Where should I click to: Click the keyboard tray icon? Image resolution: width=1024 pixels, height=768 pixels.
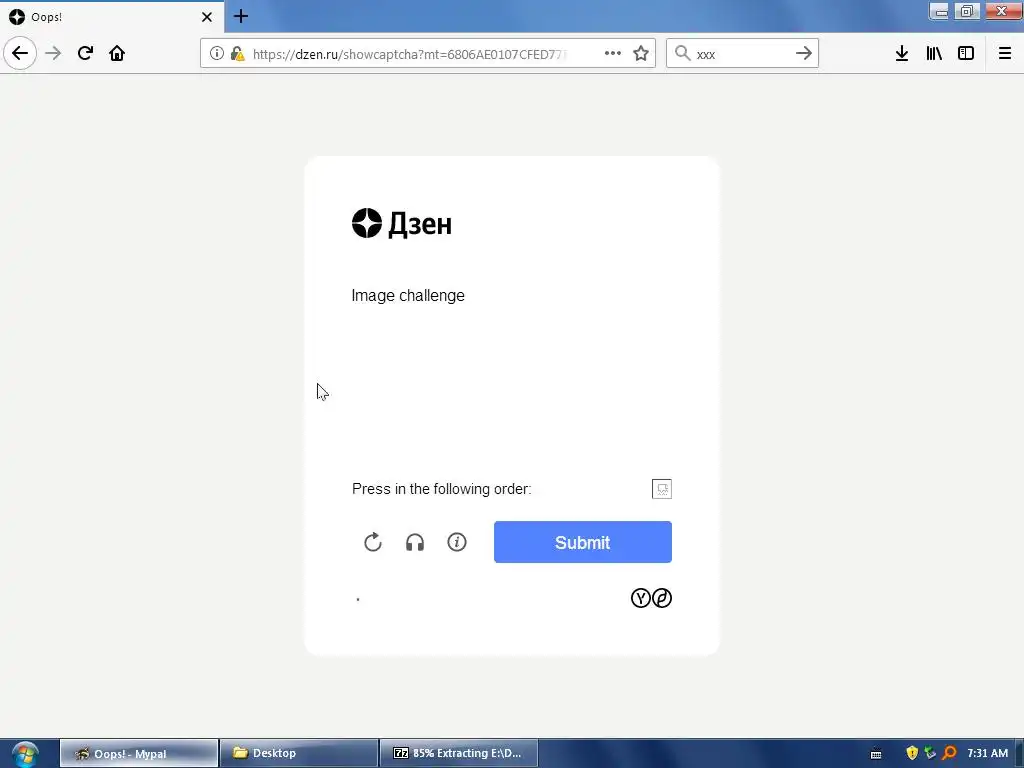[x=876, y=754]
